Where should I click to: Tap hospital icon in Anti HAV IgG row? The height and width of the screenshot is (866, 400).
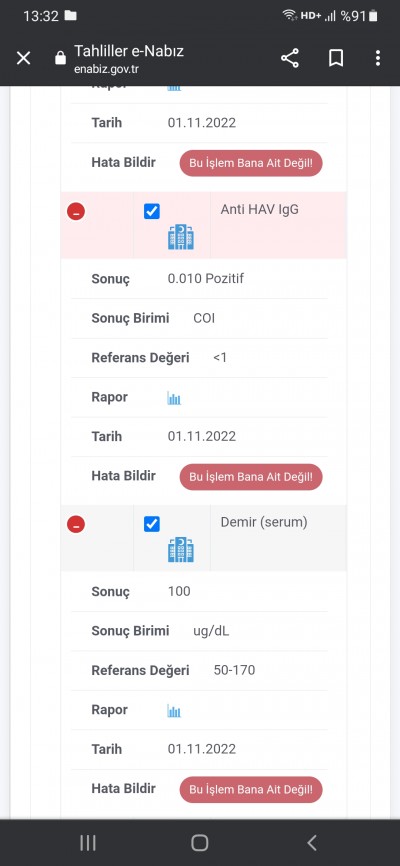pos(181,237)
